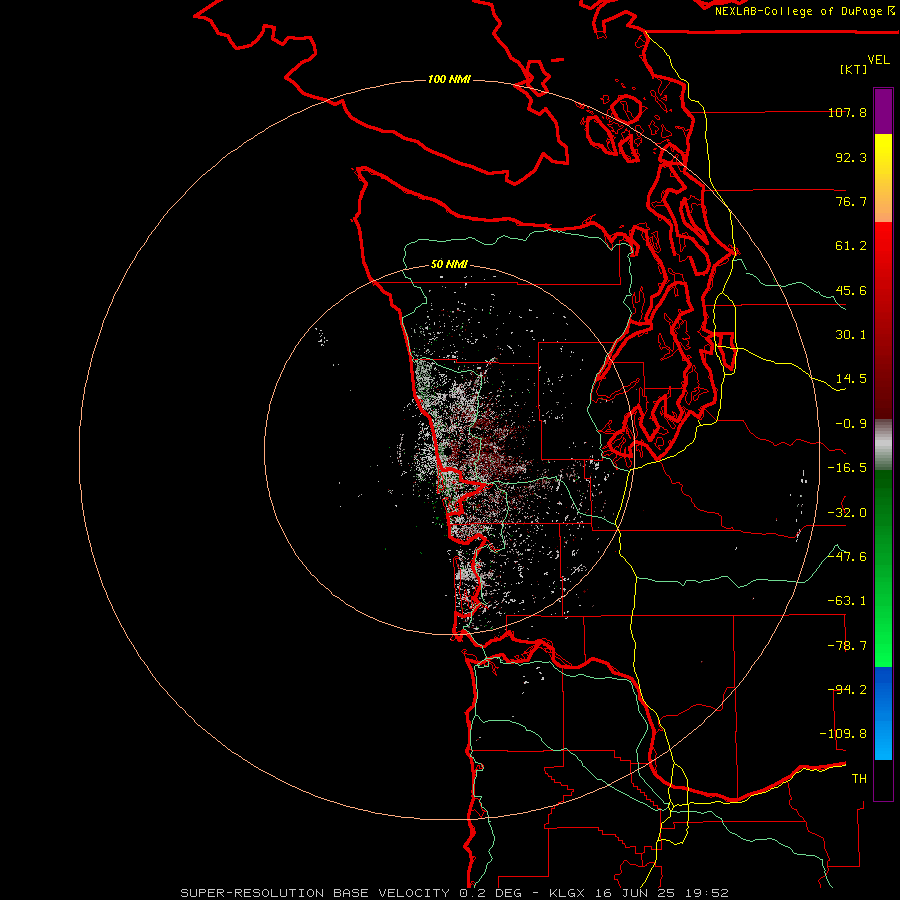
Task: Click the gray zero-velocity band of the color bar
Action: pos(883,445)
